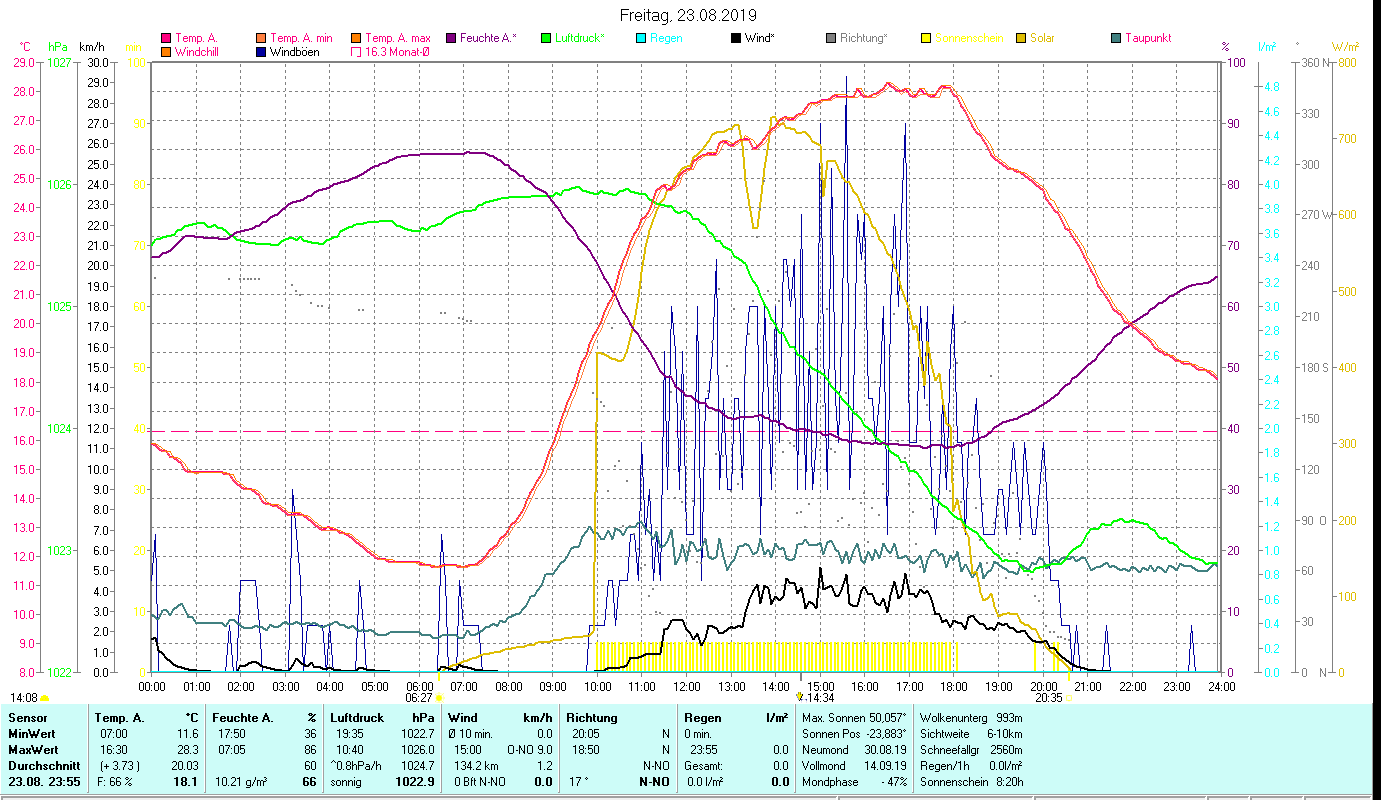Click the MinWert row label
Viewport: 1381px width, 800px height.
click(x=32, y=733)
